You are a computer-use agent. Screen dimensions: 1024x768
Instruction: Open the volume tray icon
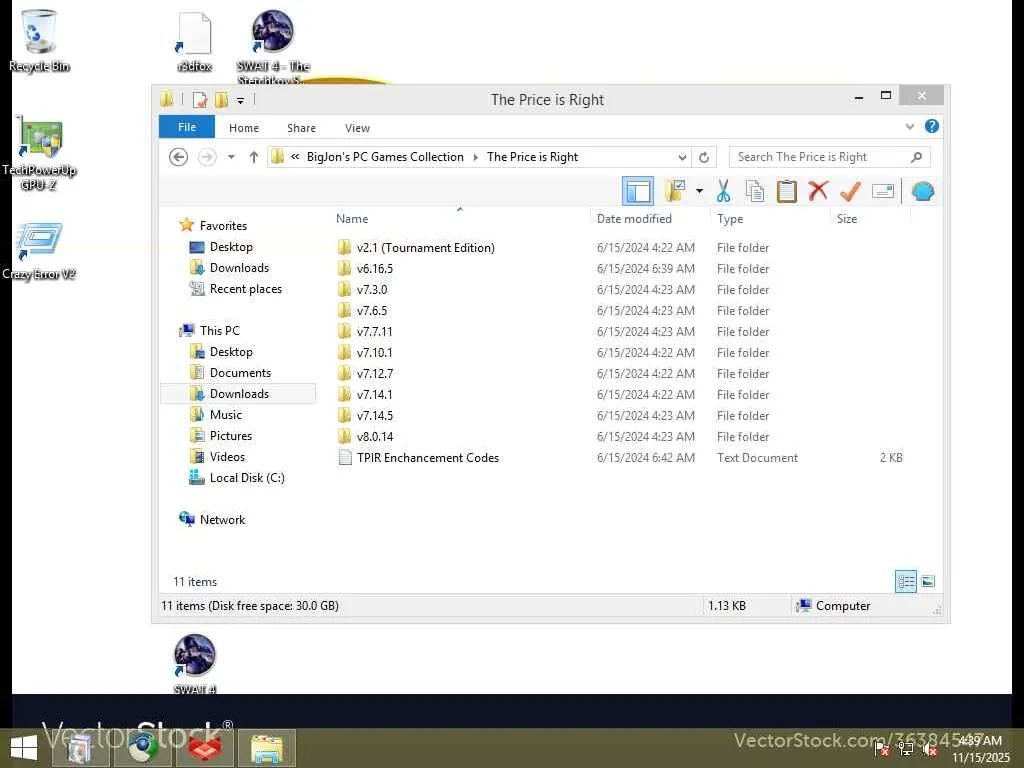[x=930, y=750]
